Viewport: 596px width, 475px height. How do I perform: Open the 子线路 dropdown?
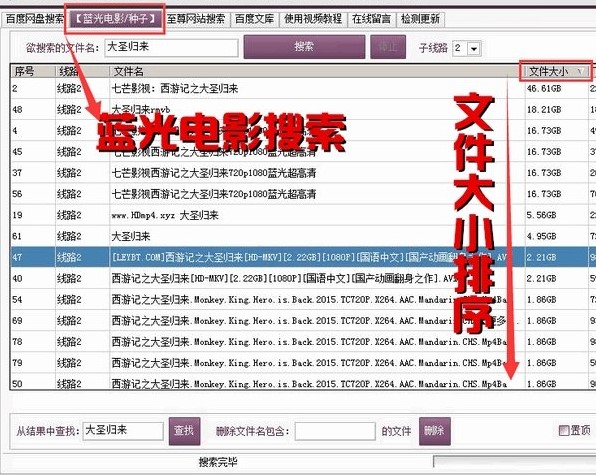click(474, 48)
